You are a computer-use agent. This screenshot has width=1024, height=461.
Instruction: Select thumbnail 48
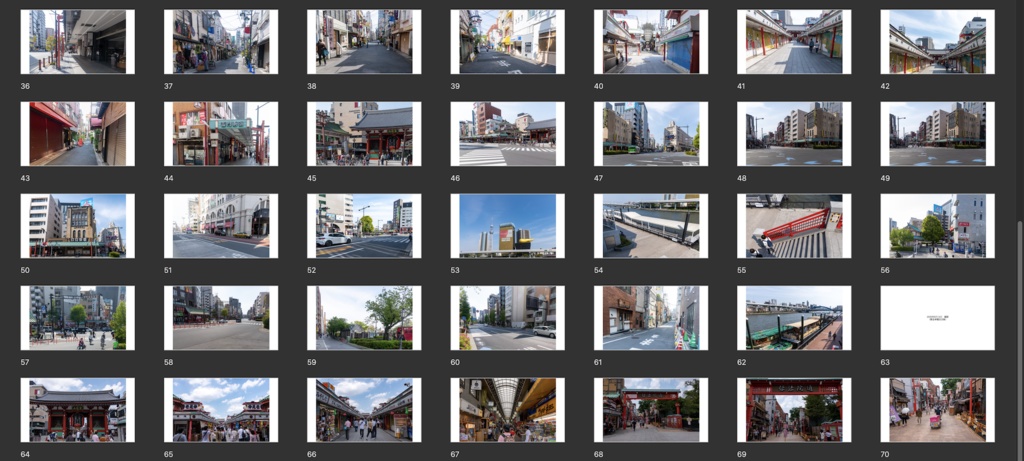click(794, 134)
